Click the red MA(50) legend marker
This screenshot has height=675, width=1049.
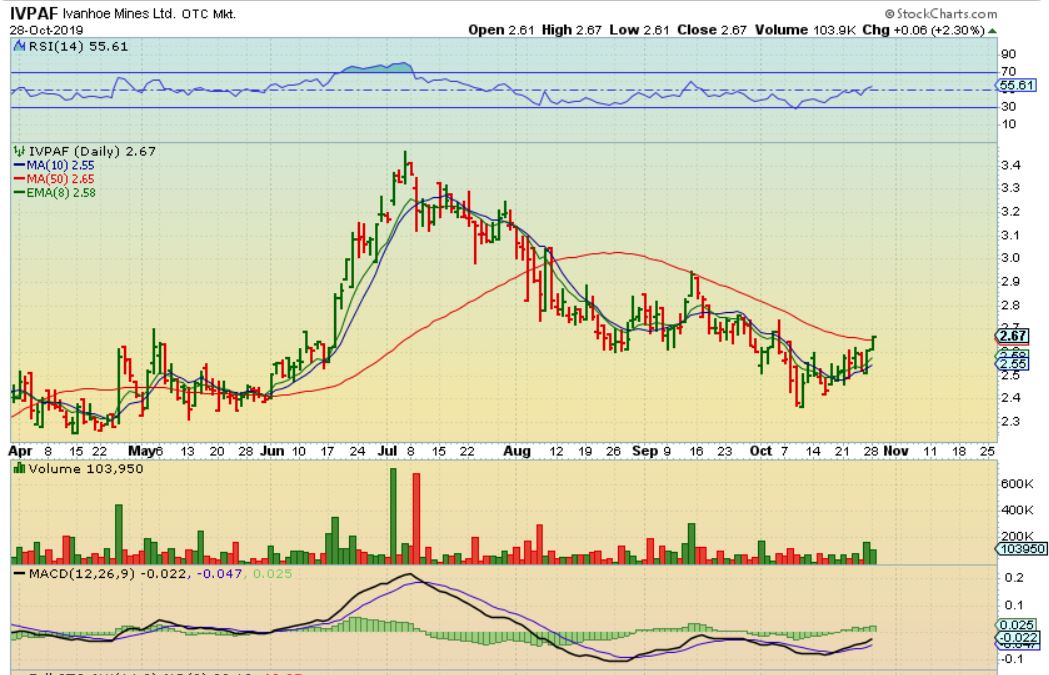16,178
